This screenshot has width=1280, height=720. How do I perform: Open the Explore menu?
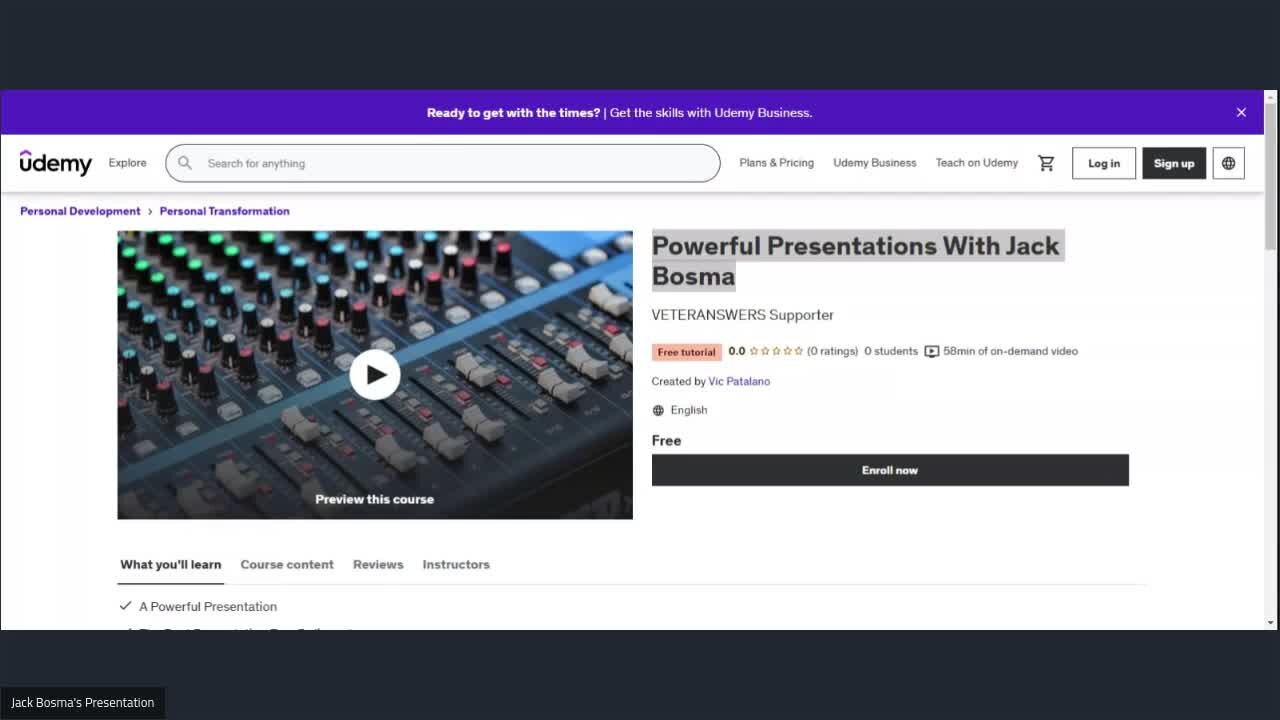click(x=127, y=163)
